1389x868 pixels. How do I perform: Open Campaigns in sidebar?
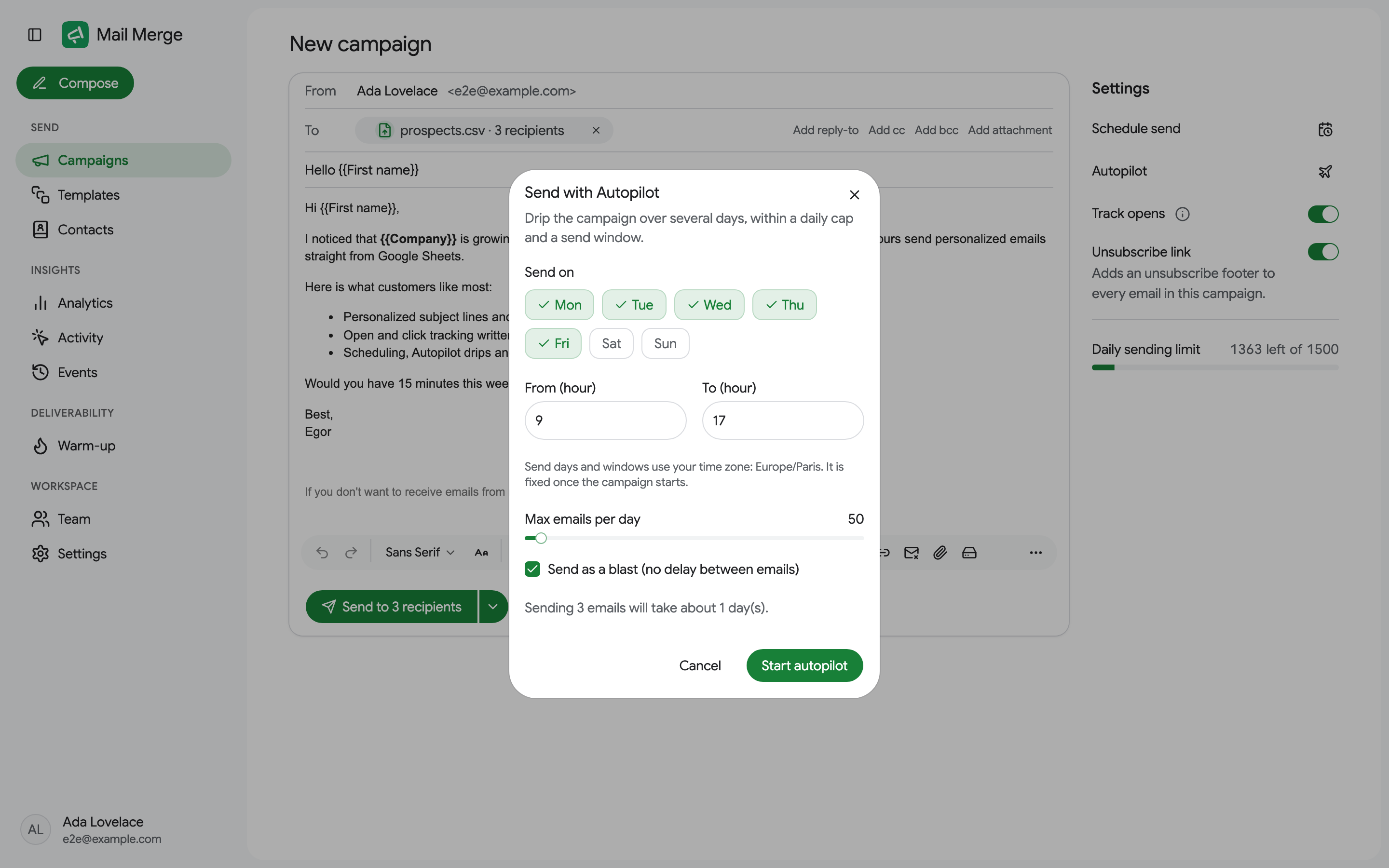[x=123, y=160]
